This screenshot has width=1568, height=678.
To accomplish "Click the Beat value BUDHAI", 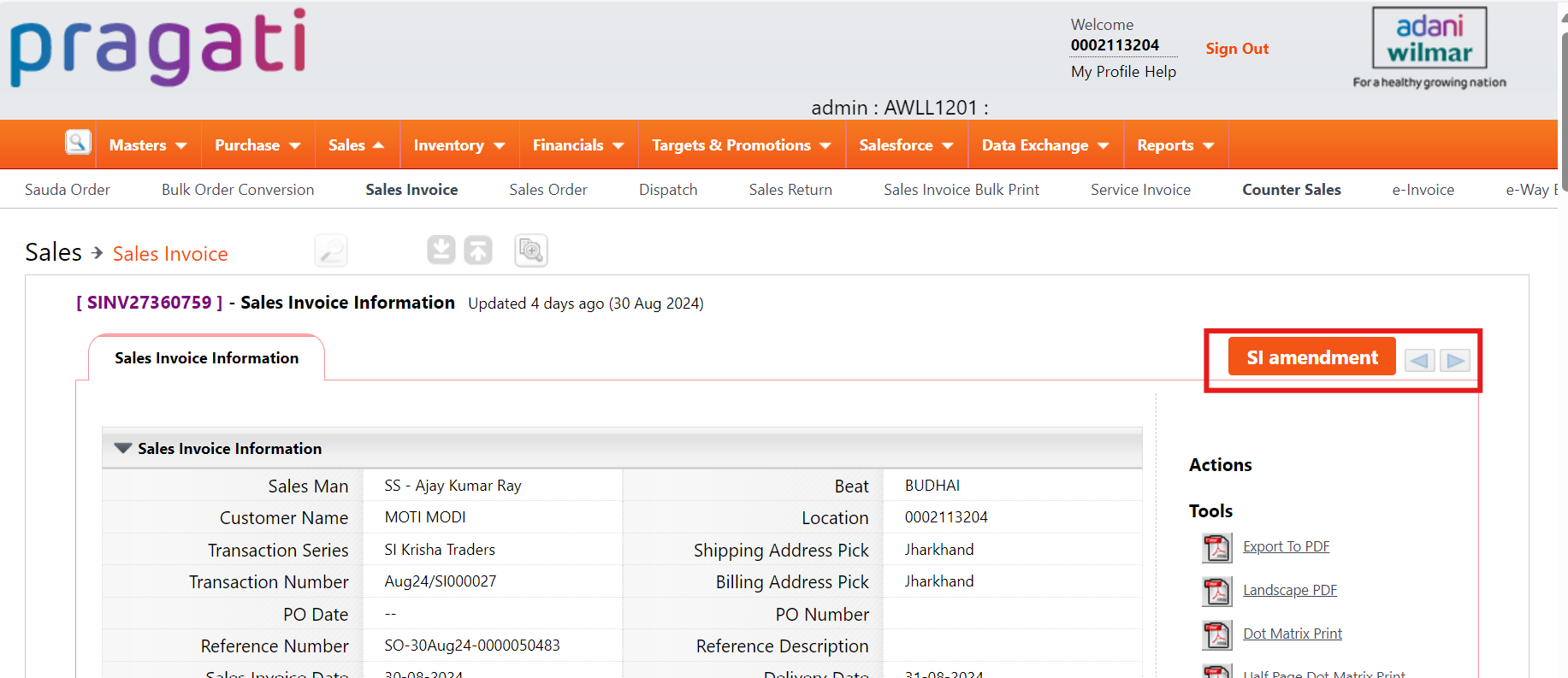I will tap(932, 486).
